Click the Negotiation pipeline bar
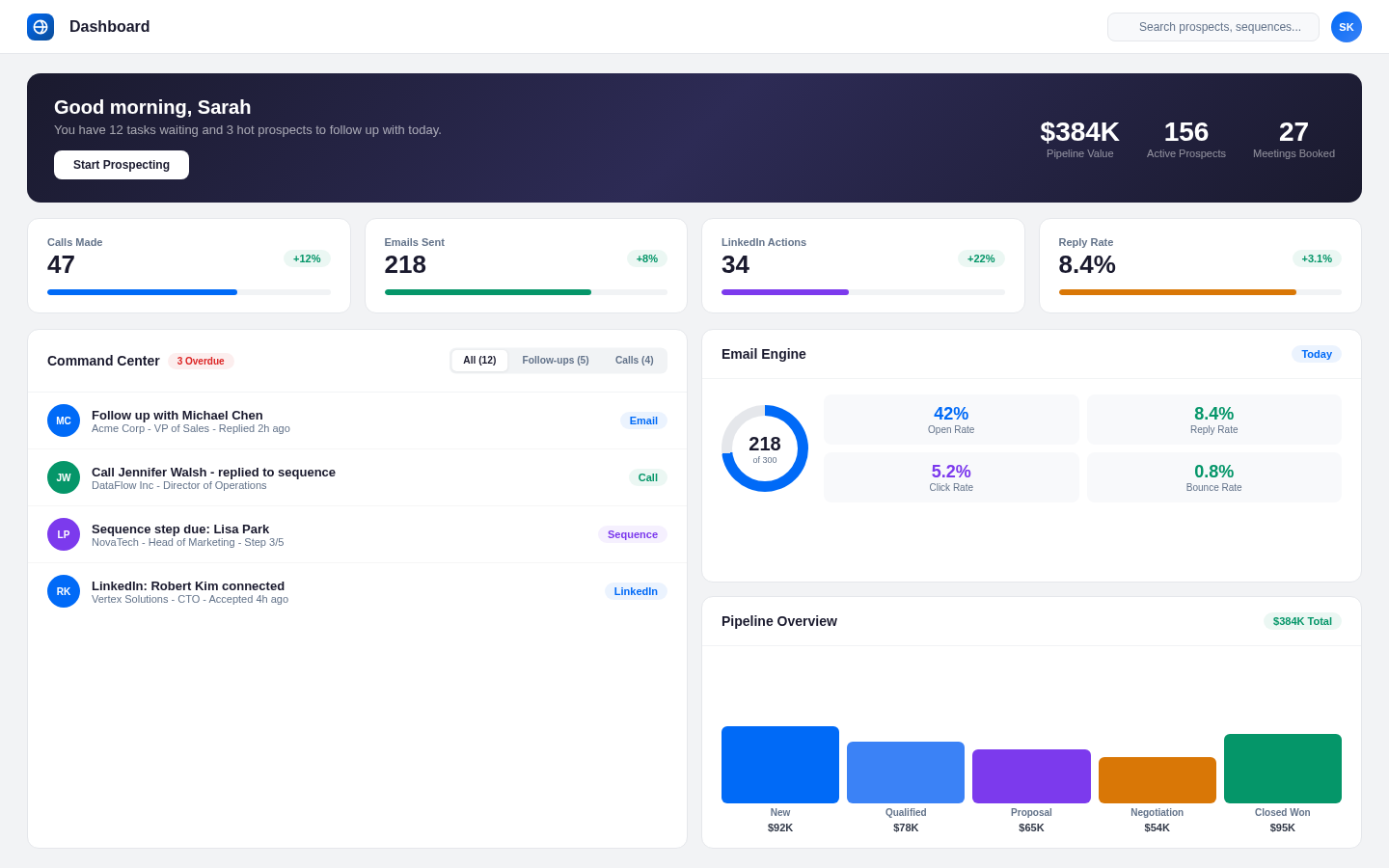This screenshot has width=1389, height=868. tap(1157, 780)
